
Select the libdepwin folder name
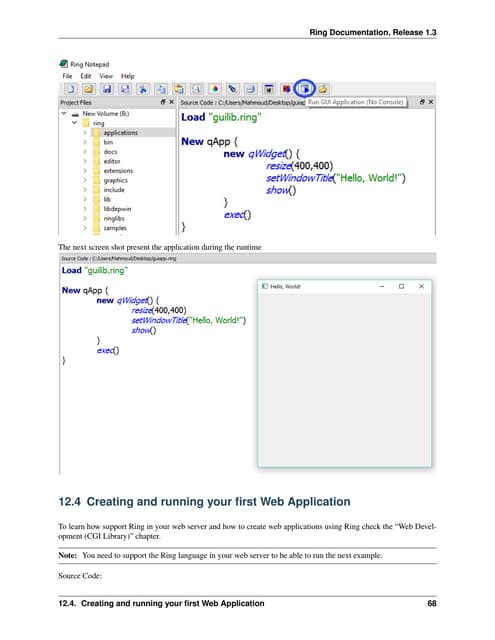(x=118, y=209)
